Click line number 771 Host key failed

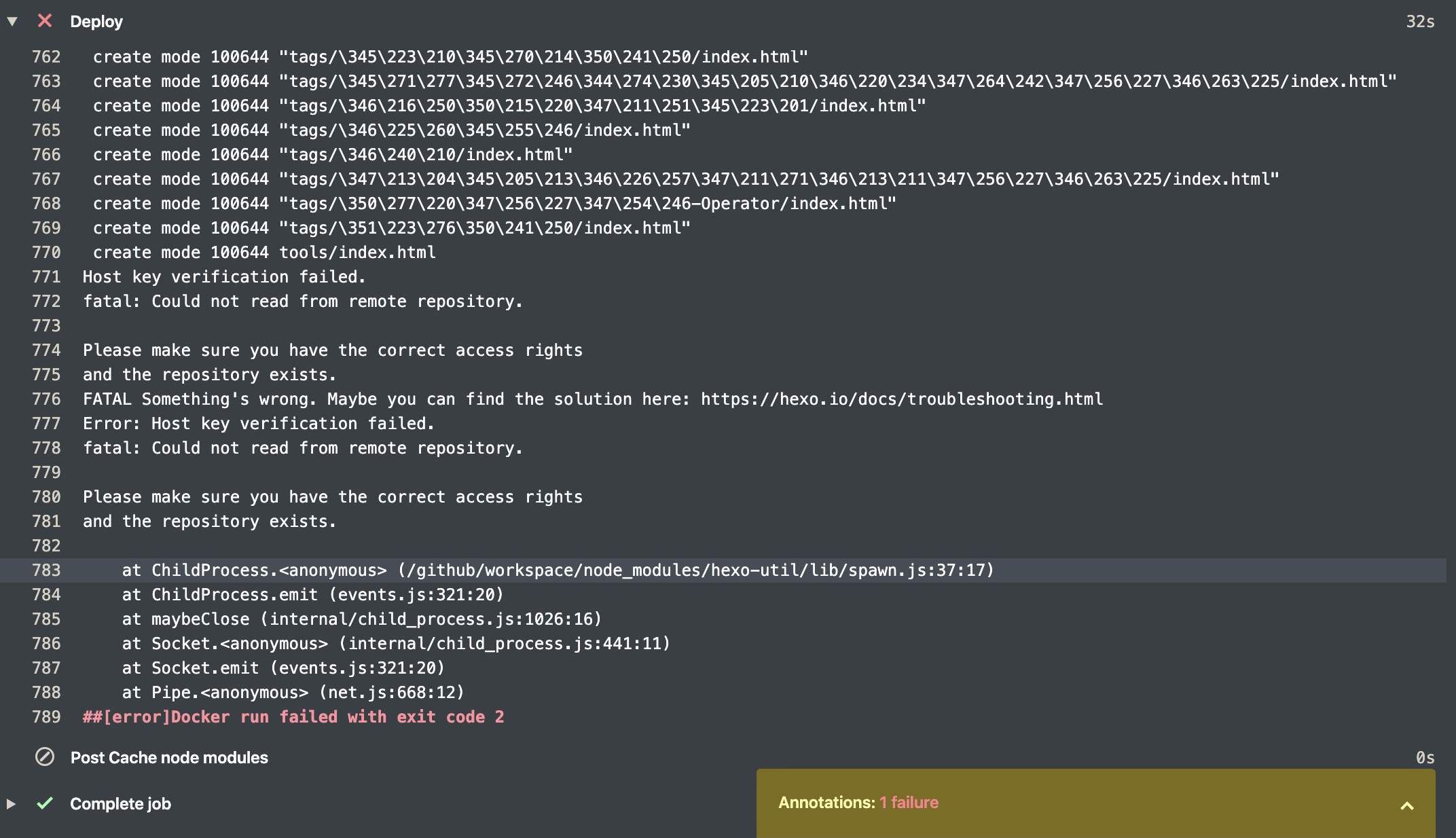coord(46,277)
